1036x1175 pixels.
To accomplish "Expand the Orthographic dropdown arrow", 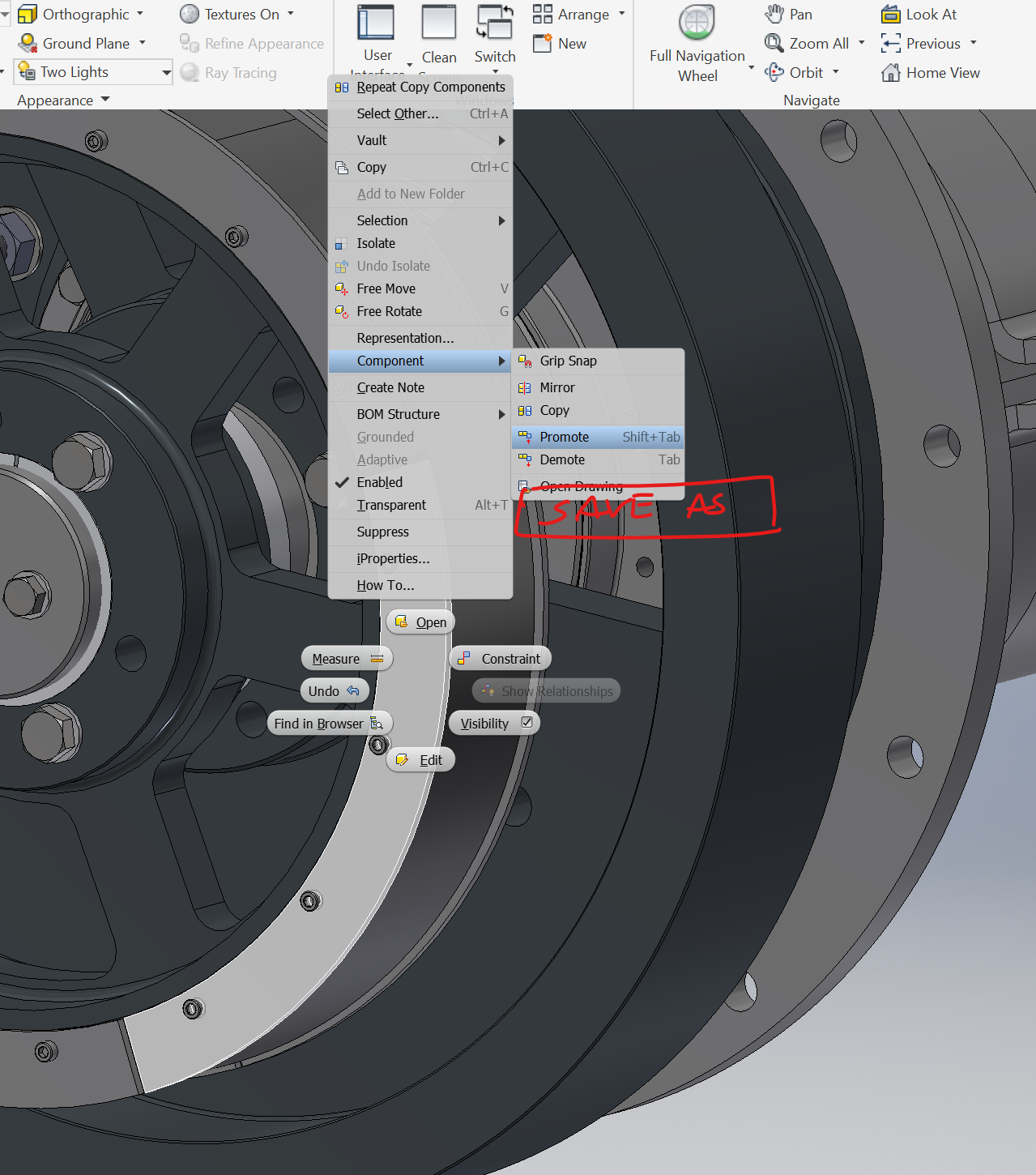I will click(140, 14).
